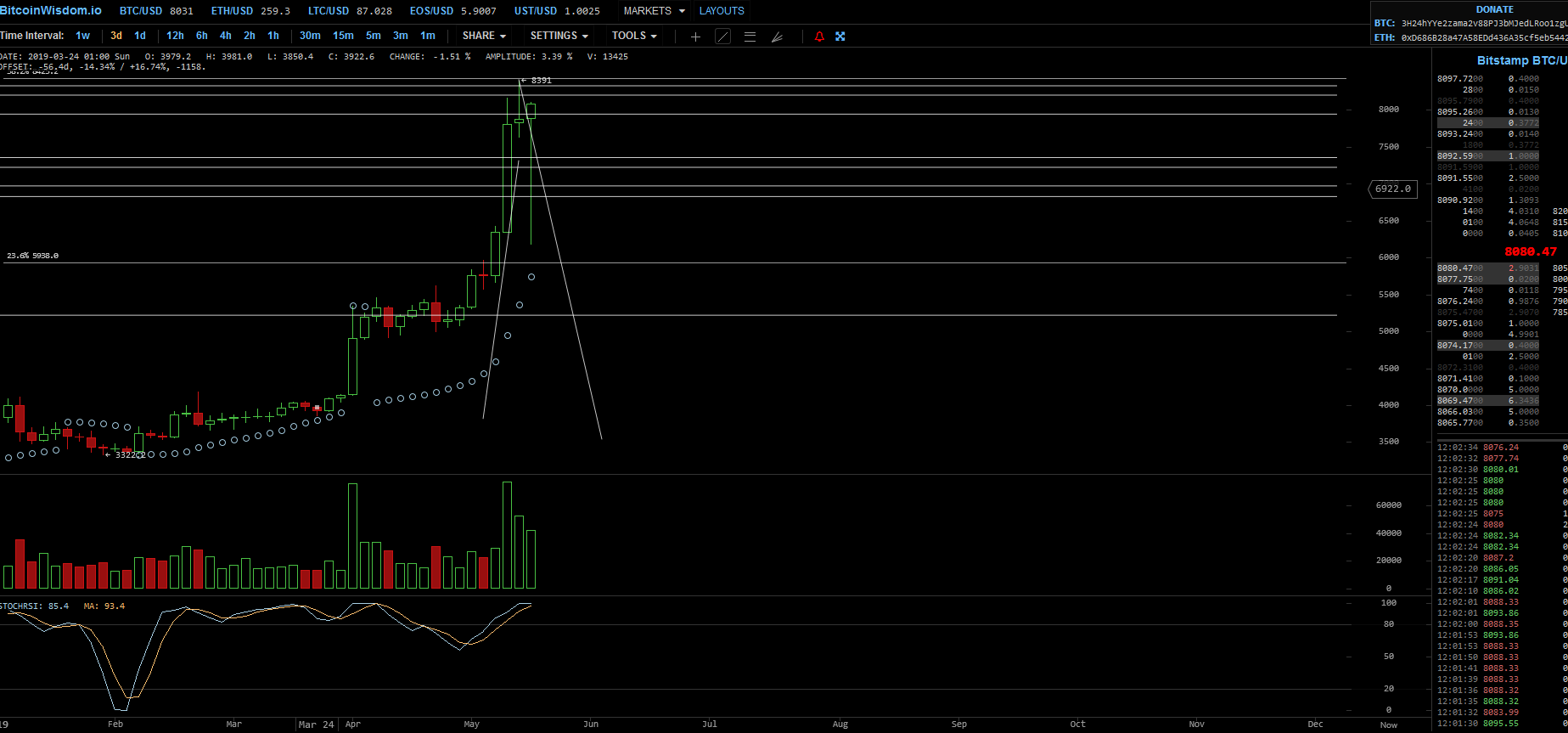
Task: Click the Now label on time axis
Action: pyautogui.click(x=1389, y=725)
